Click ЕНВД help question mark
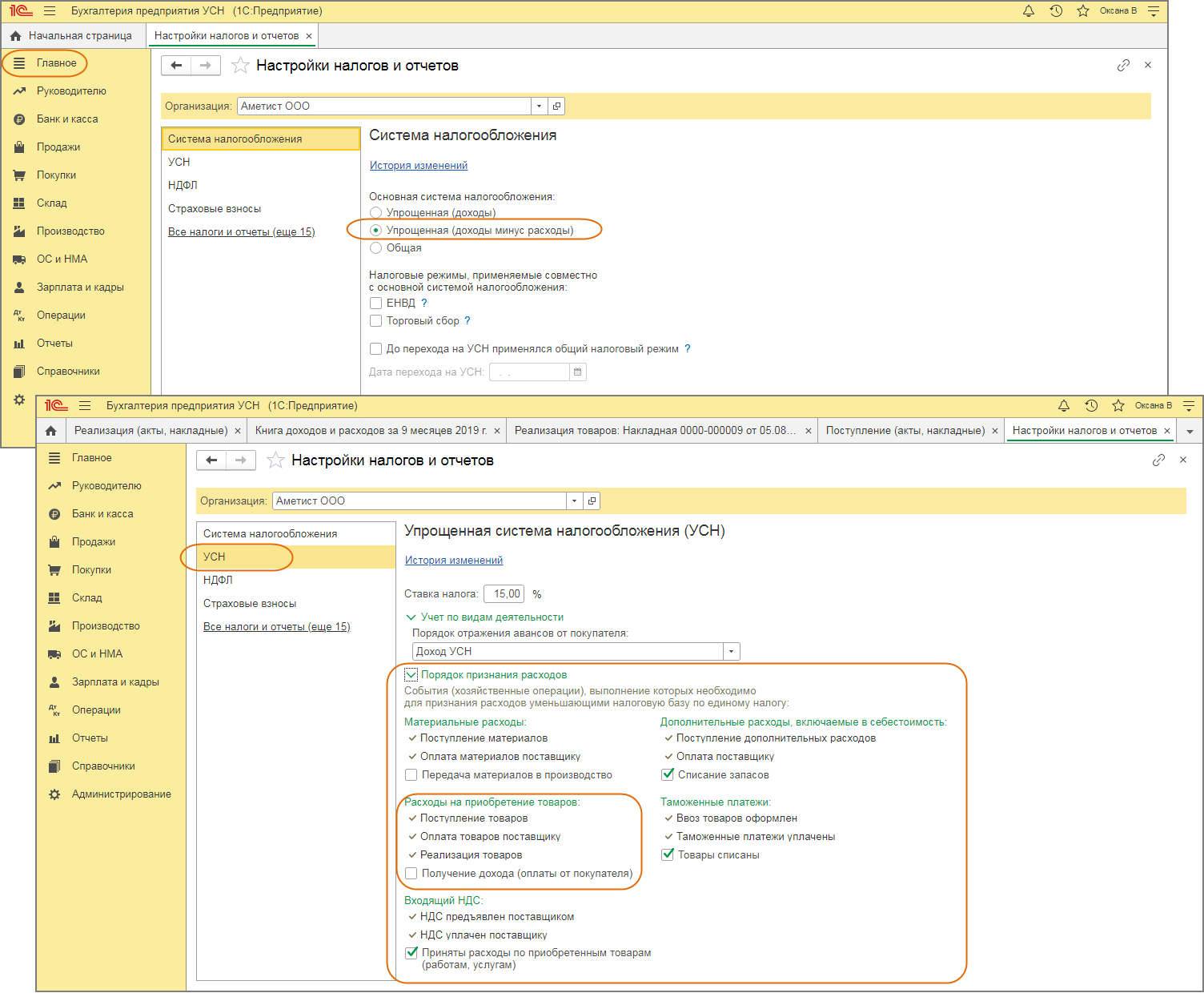 click(x=424, y=304)
